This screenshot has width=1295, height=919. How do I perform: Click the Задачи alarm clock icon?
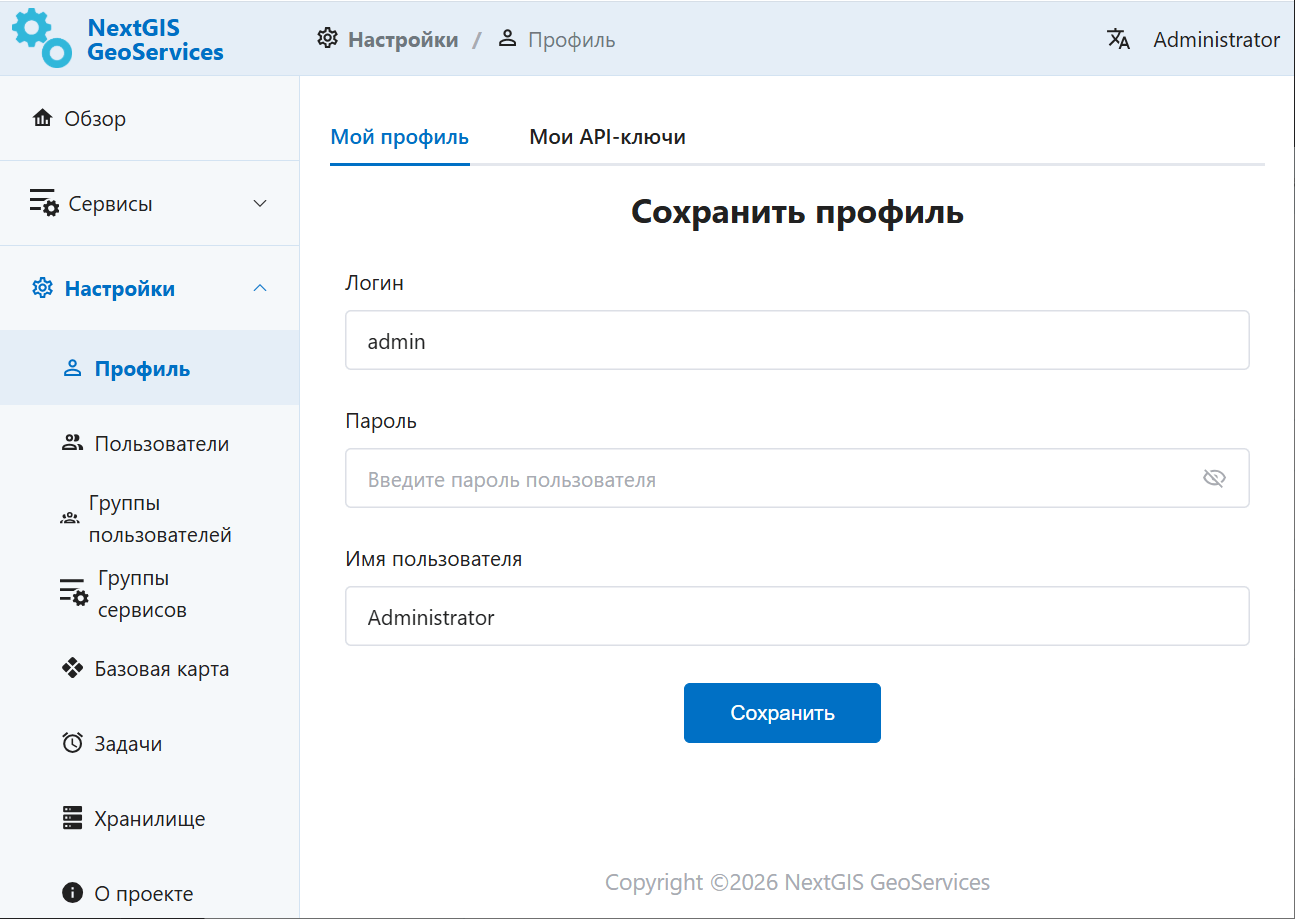pyautogui.click(x=72, y=743)
